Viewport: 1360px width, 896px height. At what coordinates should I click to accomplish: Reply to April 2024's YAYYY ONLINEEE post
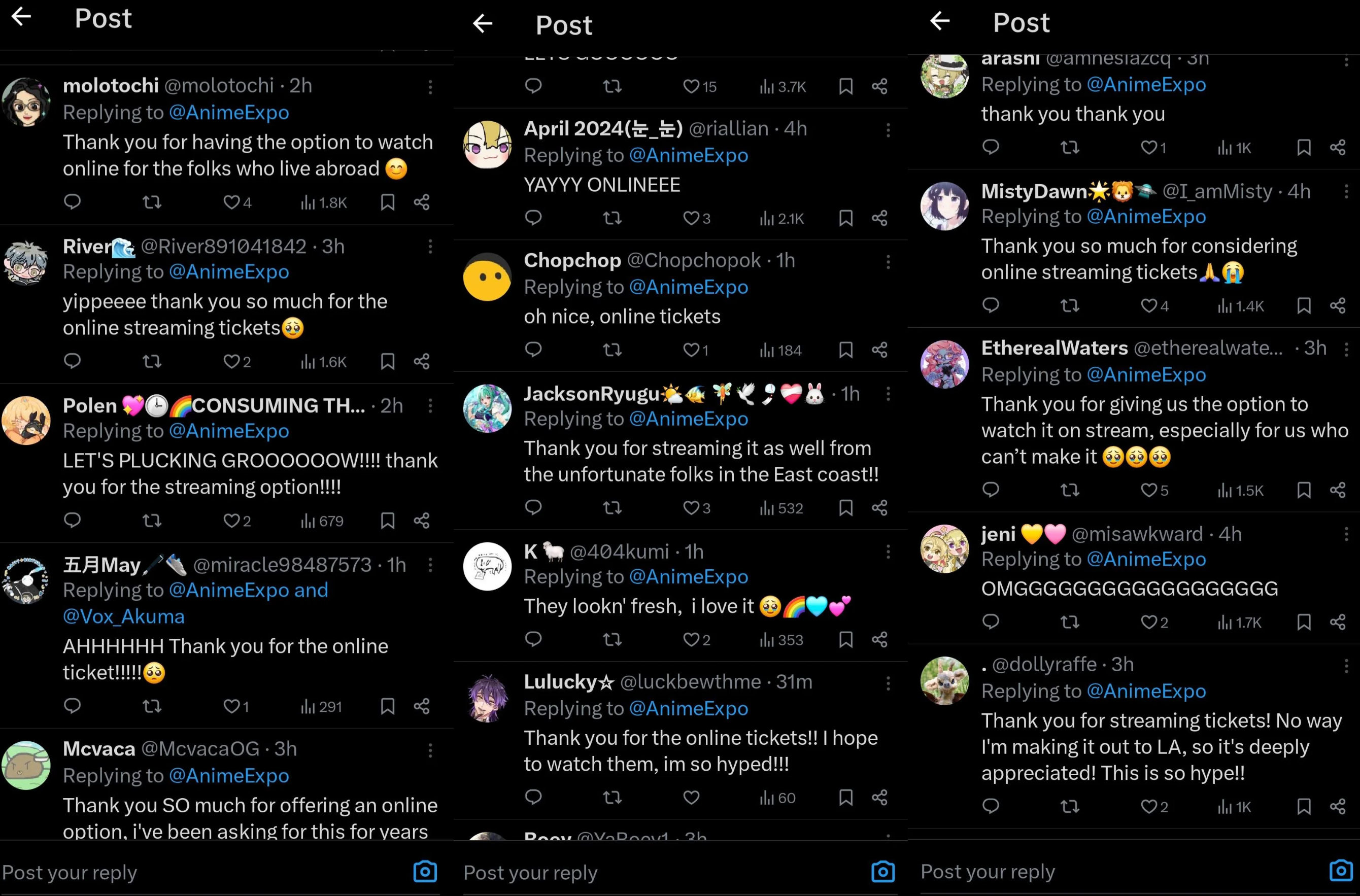point(533,218)
